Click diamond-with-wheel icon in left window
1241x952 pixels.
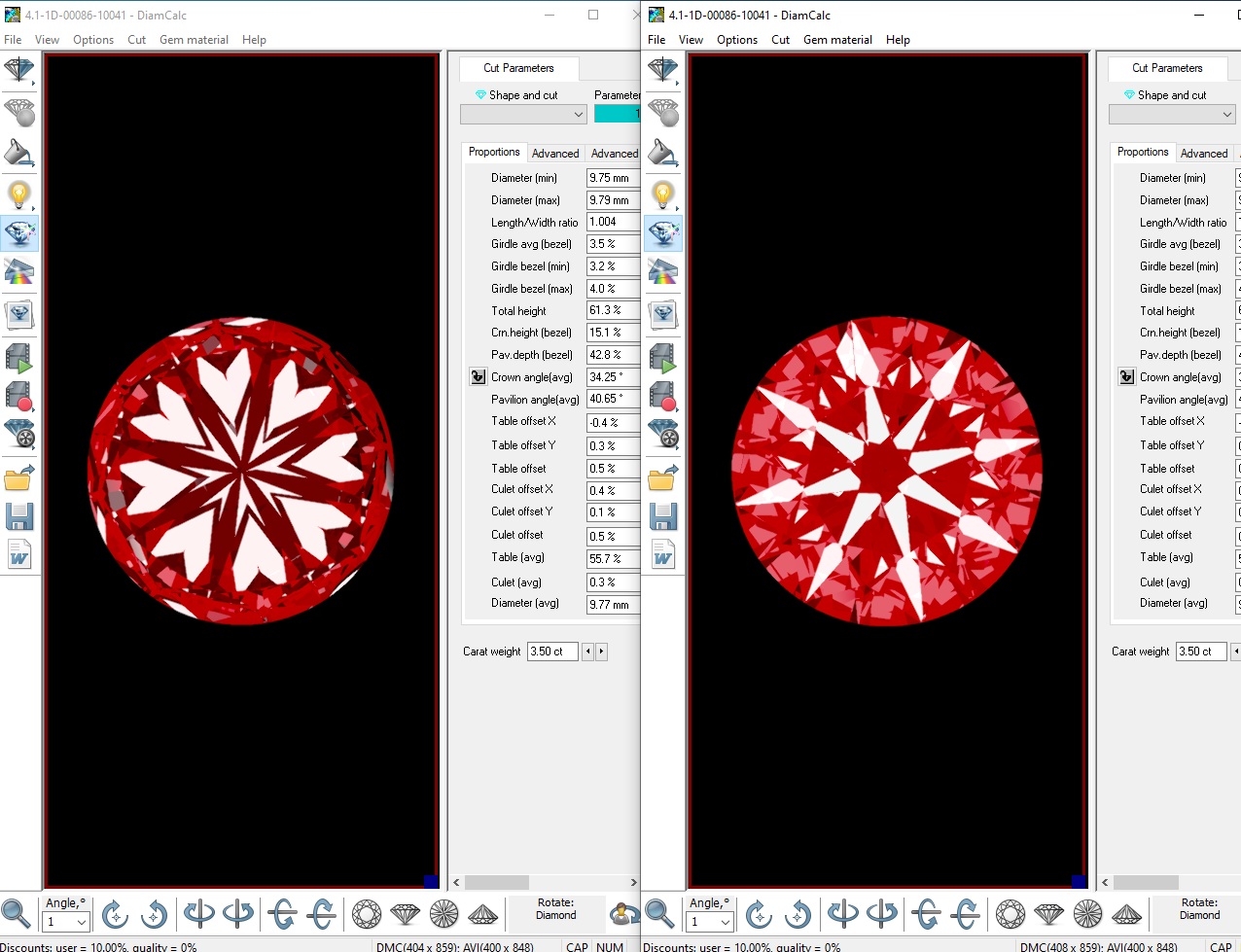tap(19, 434)
